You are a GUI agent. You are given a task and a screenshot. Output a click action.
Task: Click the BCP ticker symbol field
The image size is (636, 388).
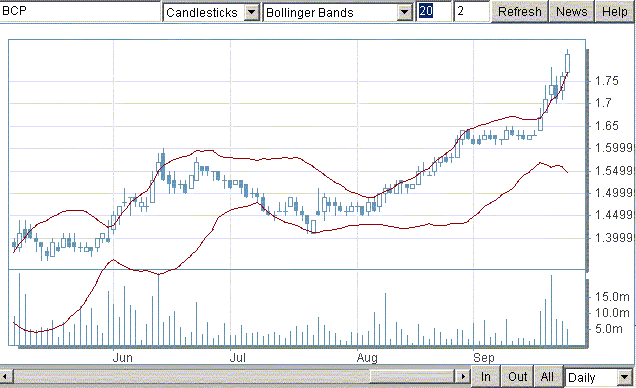pyautogui.click(x=80, y=11)
